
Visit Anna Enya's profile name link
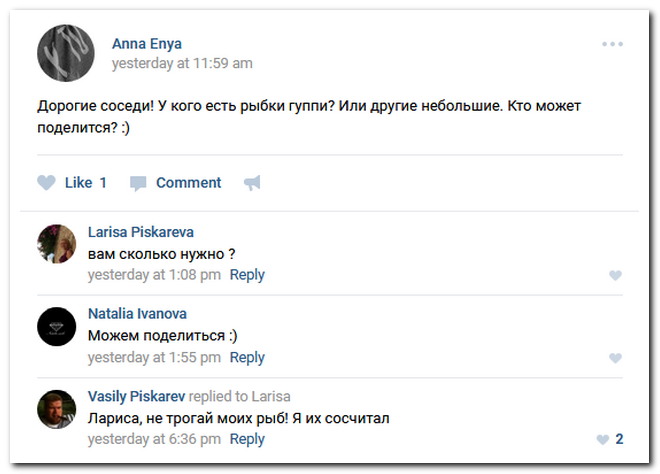point(147,44)
